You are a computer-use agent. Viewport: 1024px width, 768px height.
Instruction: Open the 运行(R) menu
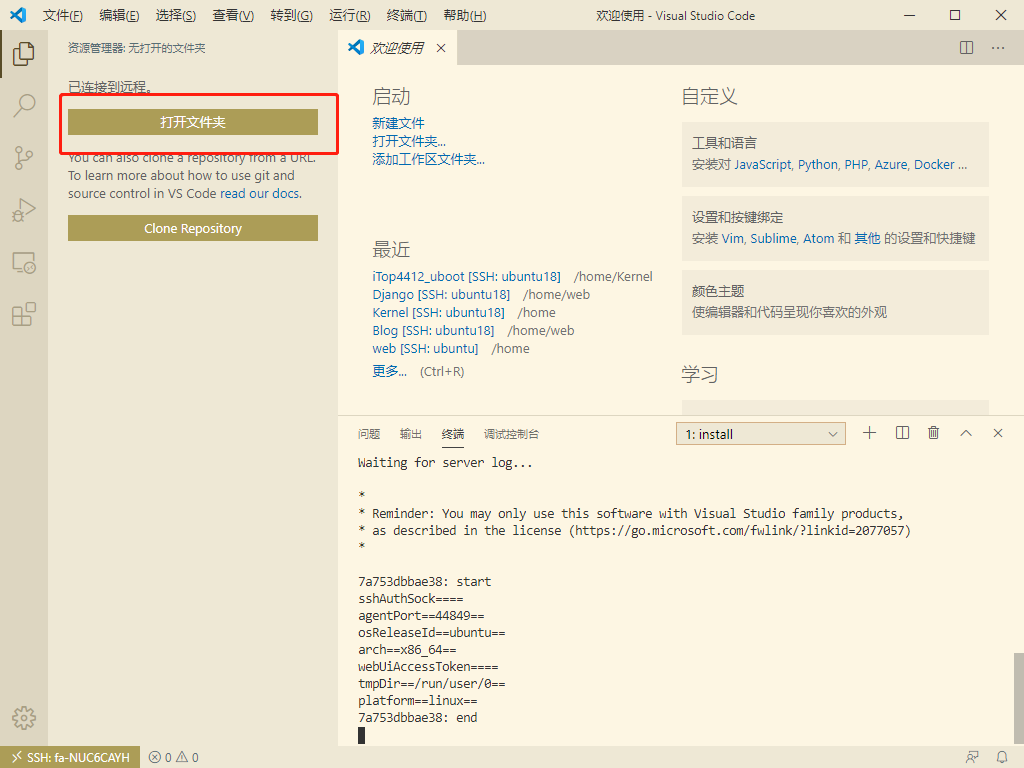349,16
